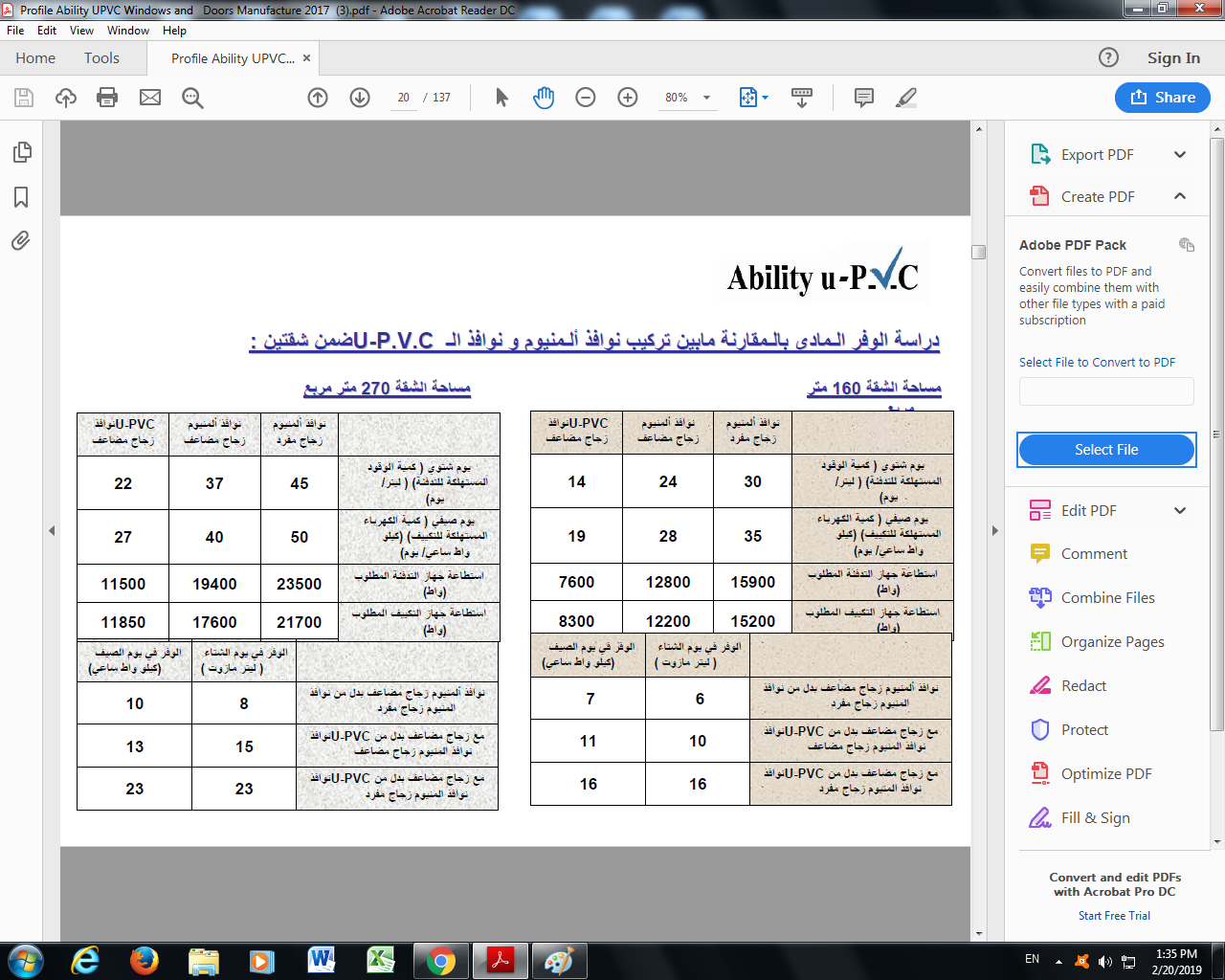Click the Share button

click(x=1163, y=98)
